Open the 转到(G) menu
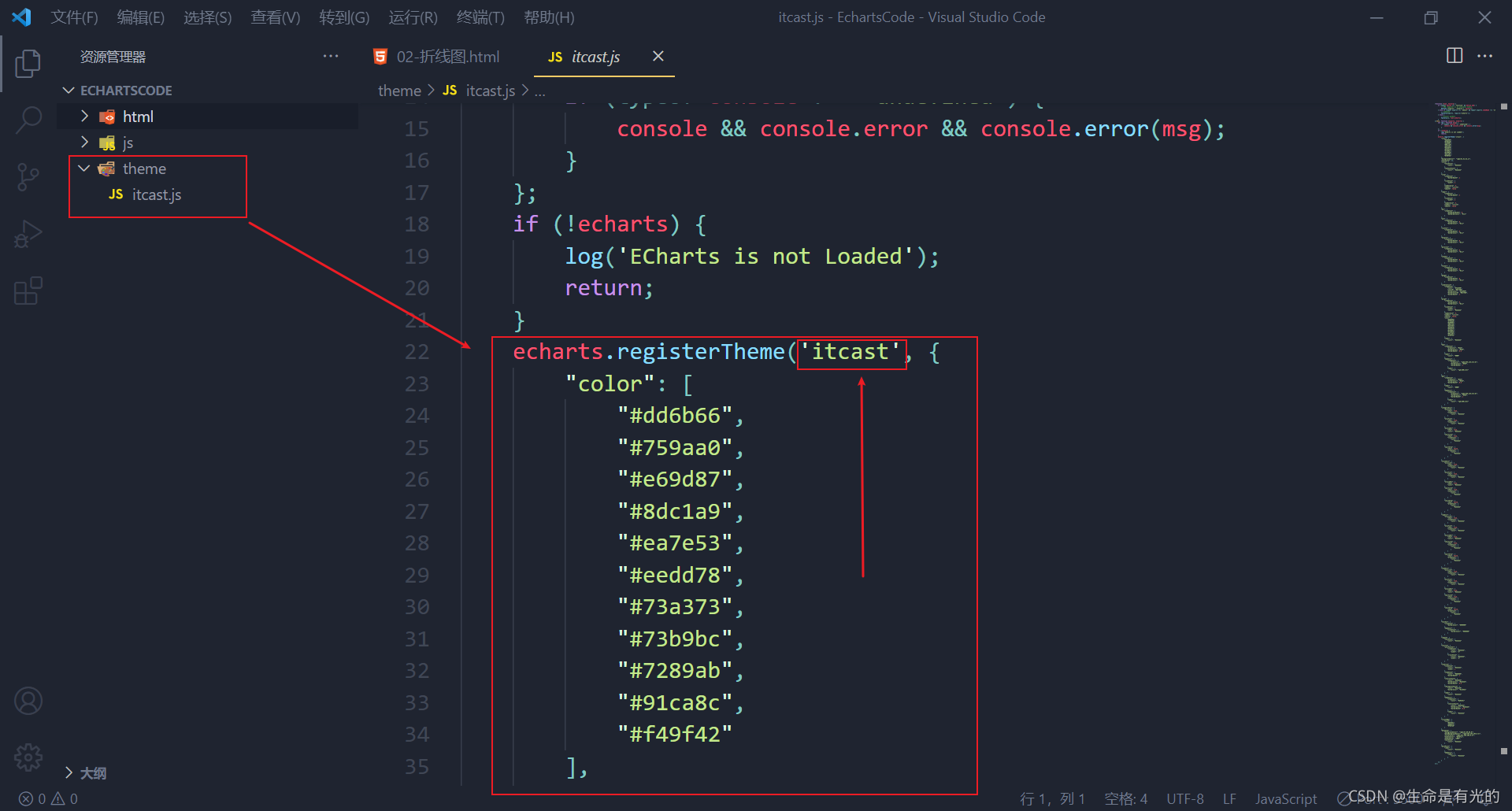This screenshot has height=811, width=1512. (344, 17)
